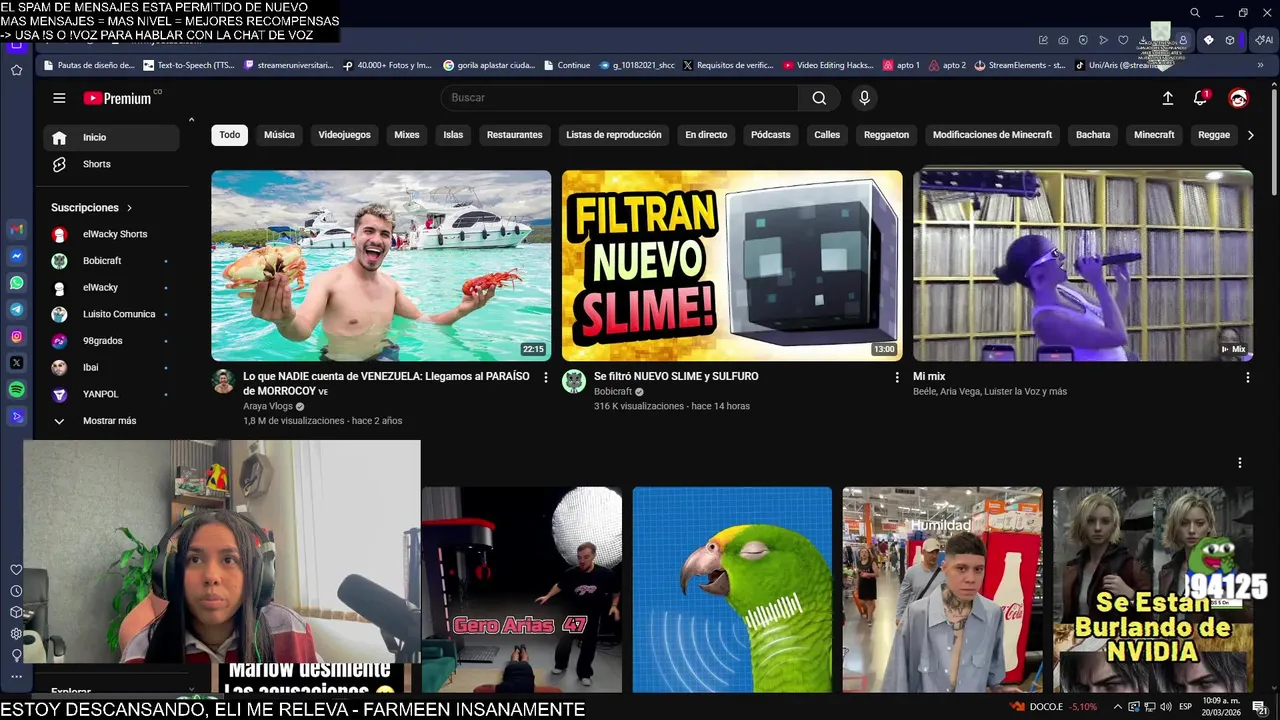Screen dimensions: 1280x720
Task: Select Modificaciones de Minecraft chip
Action: (x=992, y=135)
